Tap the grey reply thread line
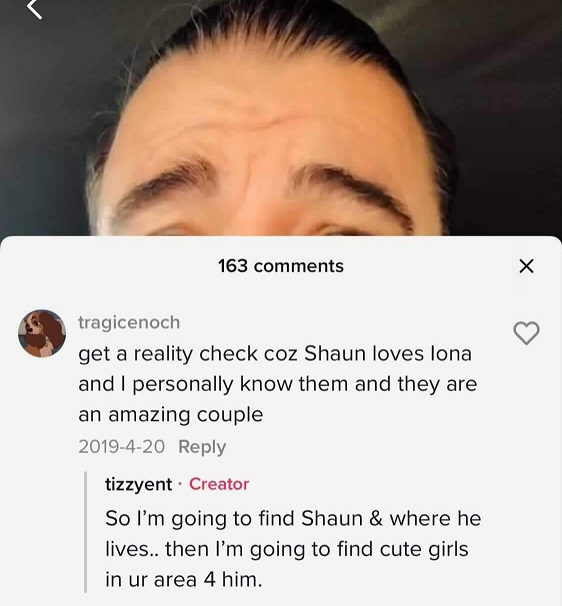This screenshot has height=606, width=562. pos(86,532)
